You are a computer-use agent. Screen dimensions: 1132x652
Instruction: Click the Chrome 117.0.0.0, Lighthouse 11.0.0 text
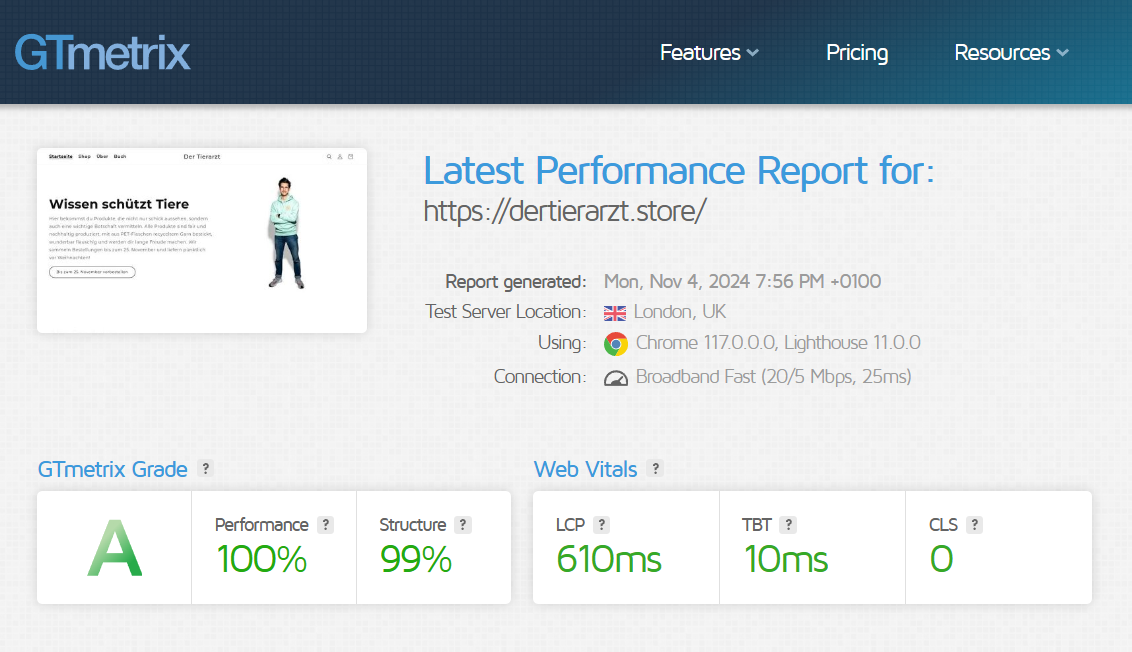(x=778, y=343)
